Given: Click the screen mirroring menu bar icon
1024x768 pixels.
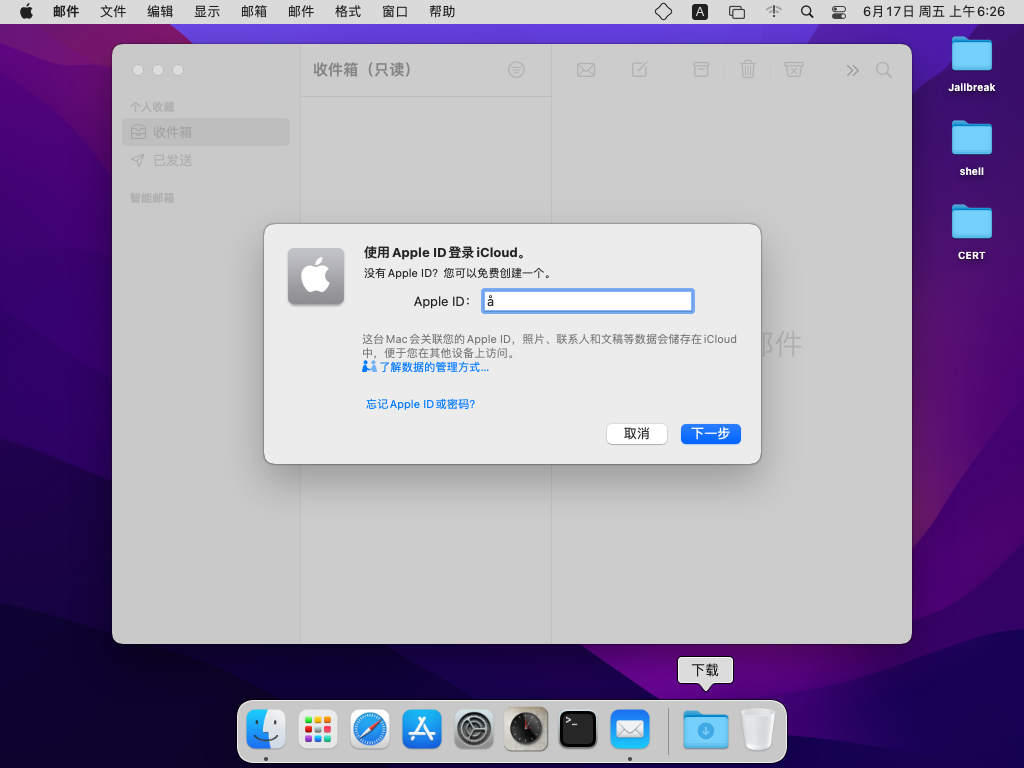Looking at the screenshot, I should coord(737,12).
